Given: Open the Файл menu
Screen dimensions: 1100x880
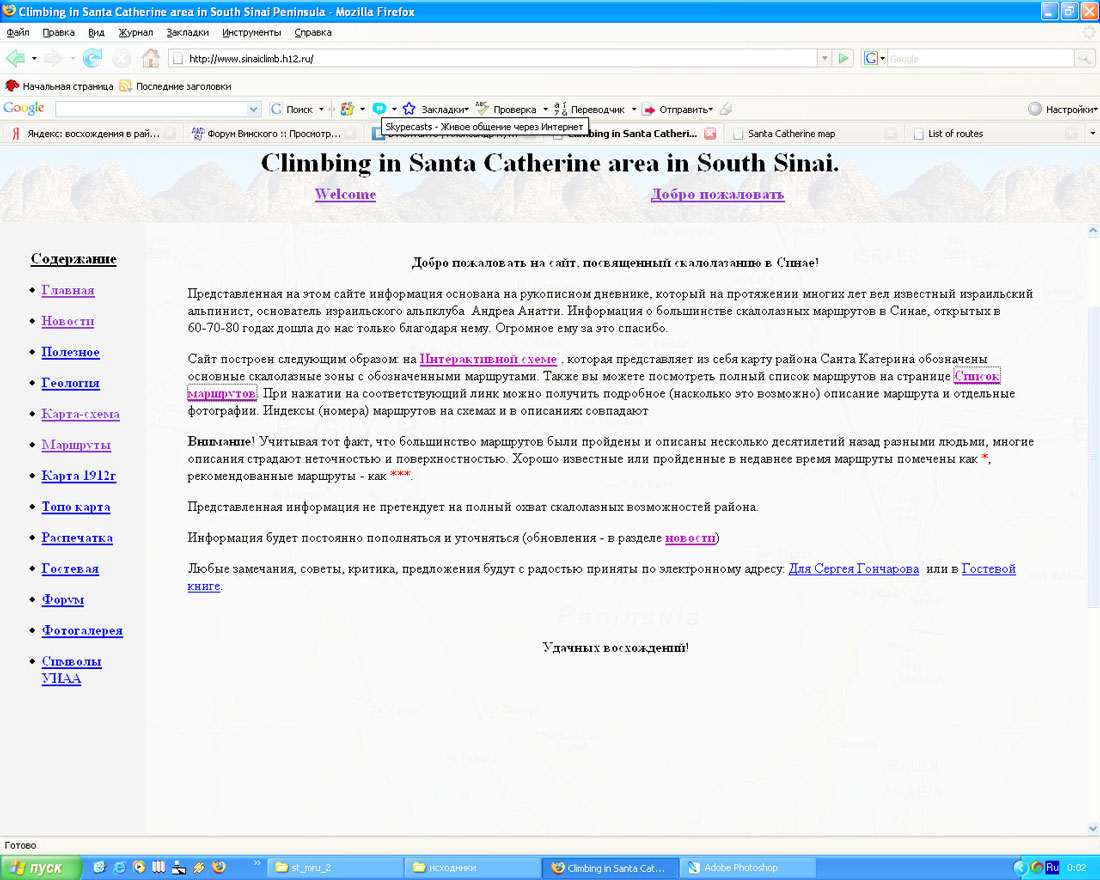Looking at the screenshot, I should point(18,32).
